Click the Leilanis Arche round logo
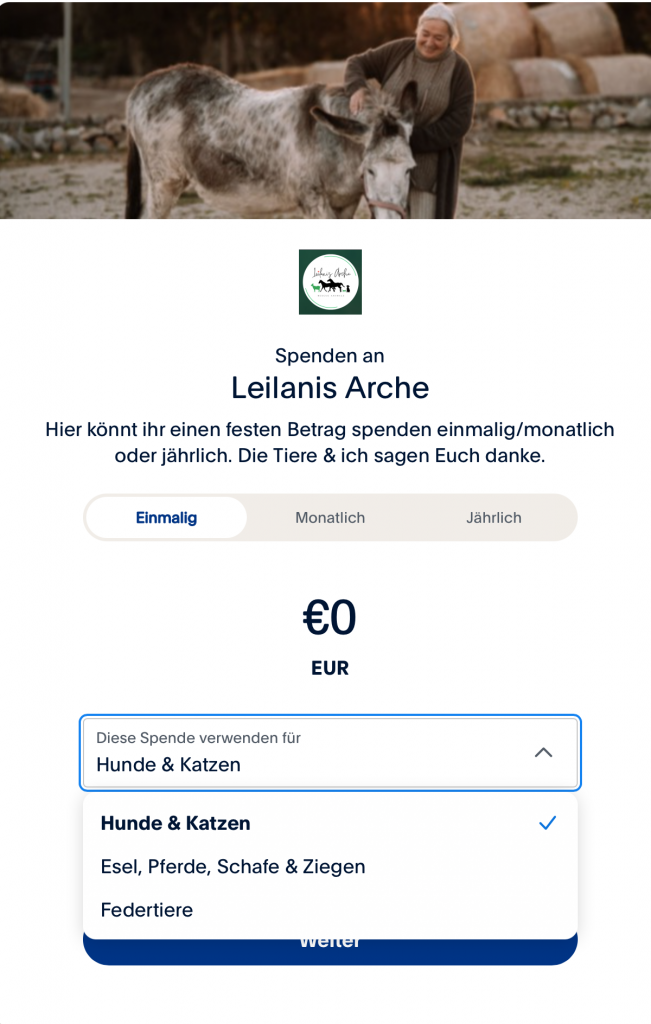Viewport: 651px width, 1024px height. [x=330, y=282]
